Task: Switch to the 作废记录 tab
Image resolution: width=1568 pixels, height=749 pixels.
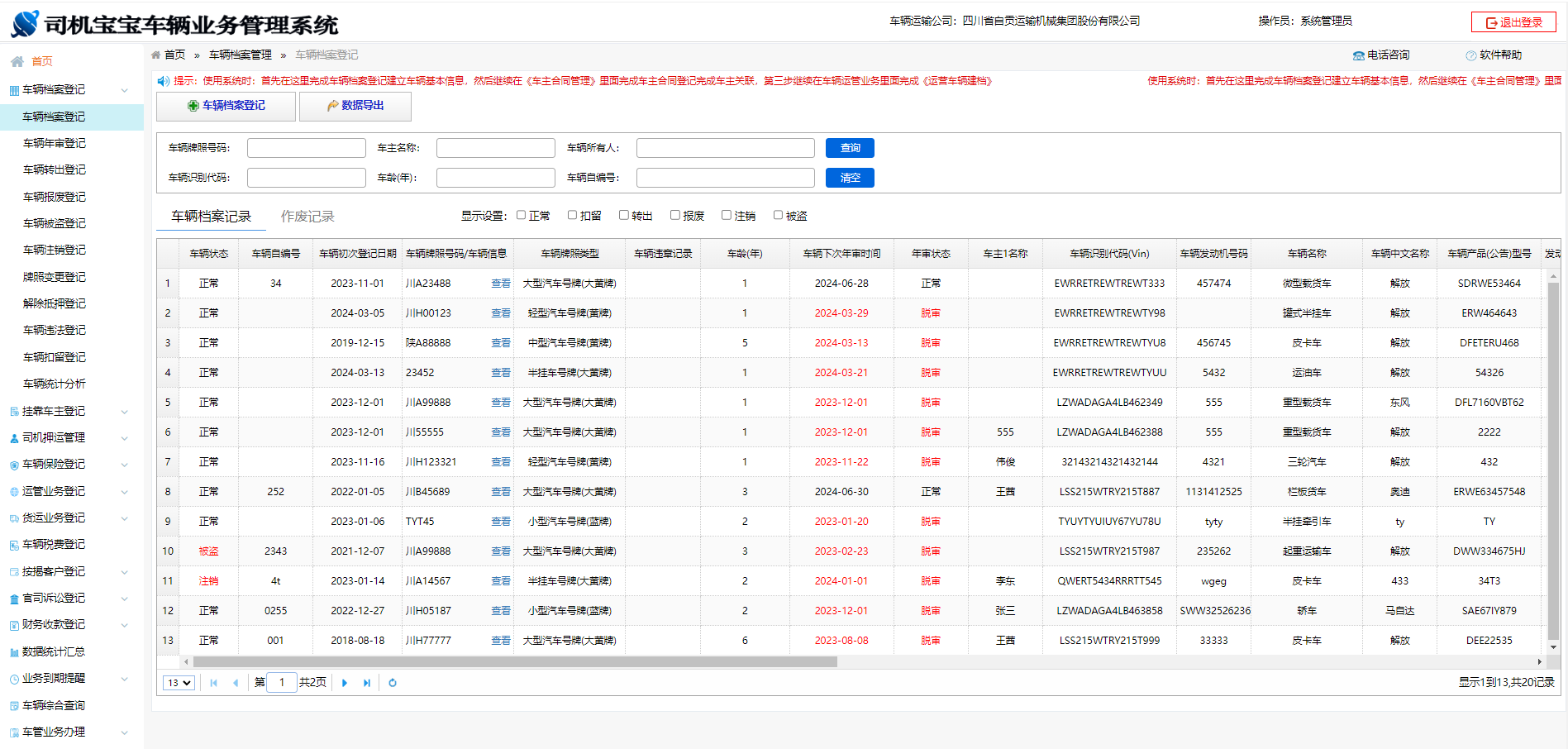Action: click(307, 217)
